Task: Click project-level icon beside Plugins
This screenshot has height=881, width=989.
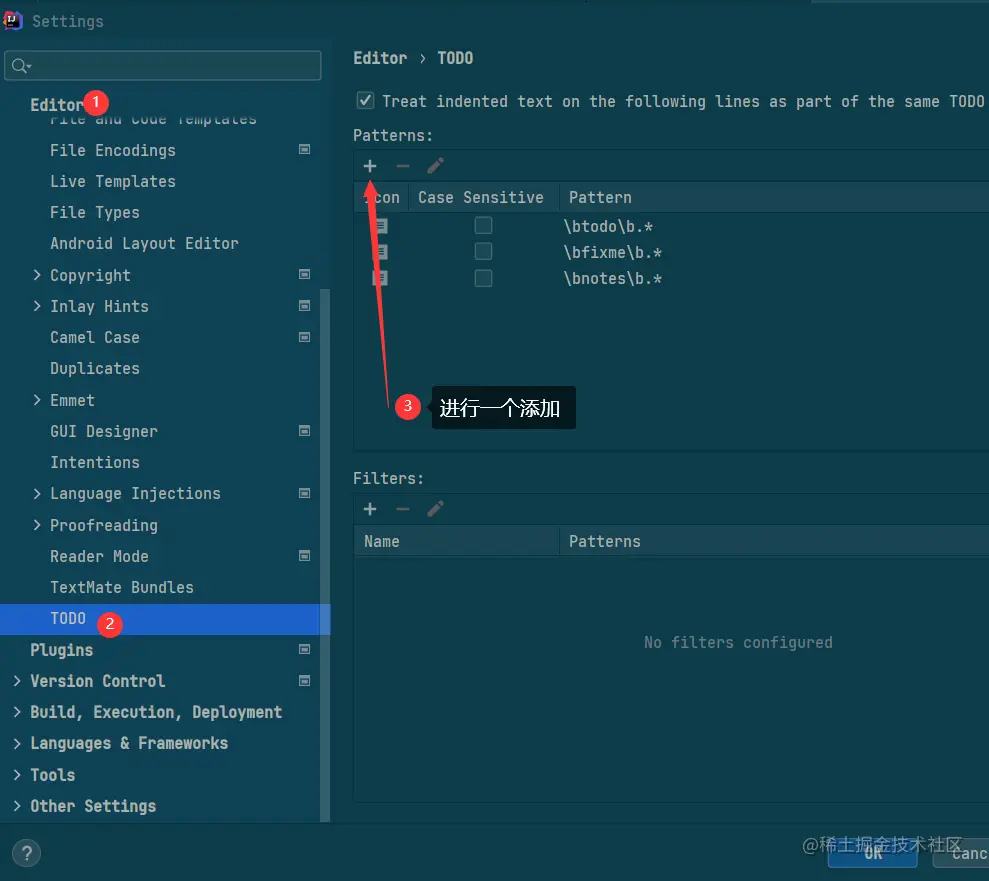Action: (304, 650)
